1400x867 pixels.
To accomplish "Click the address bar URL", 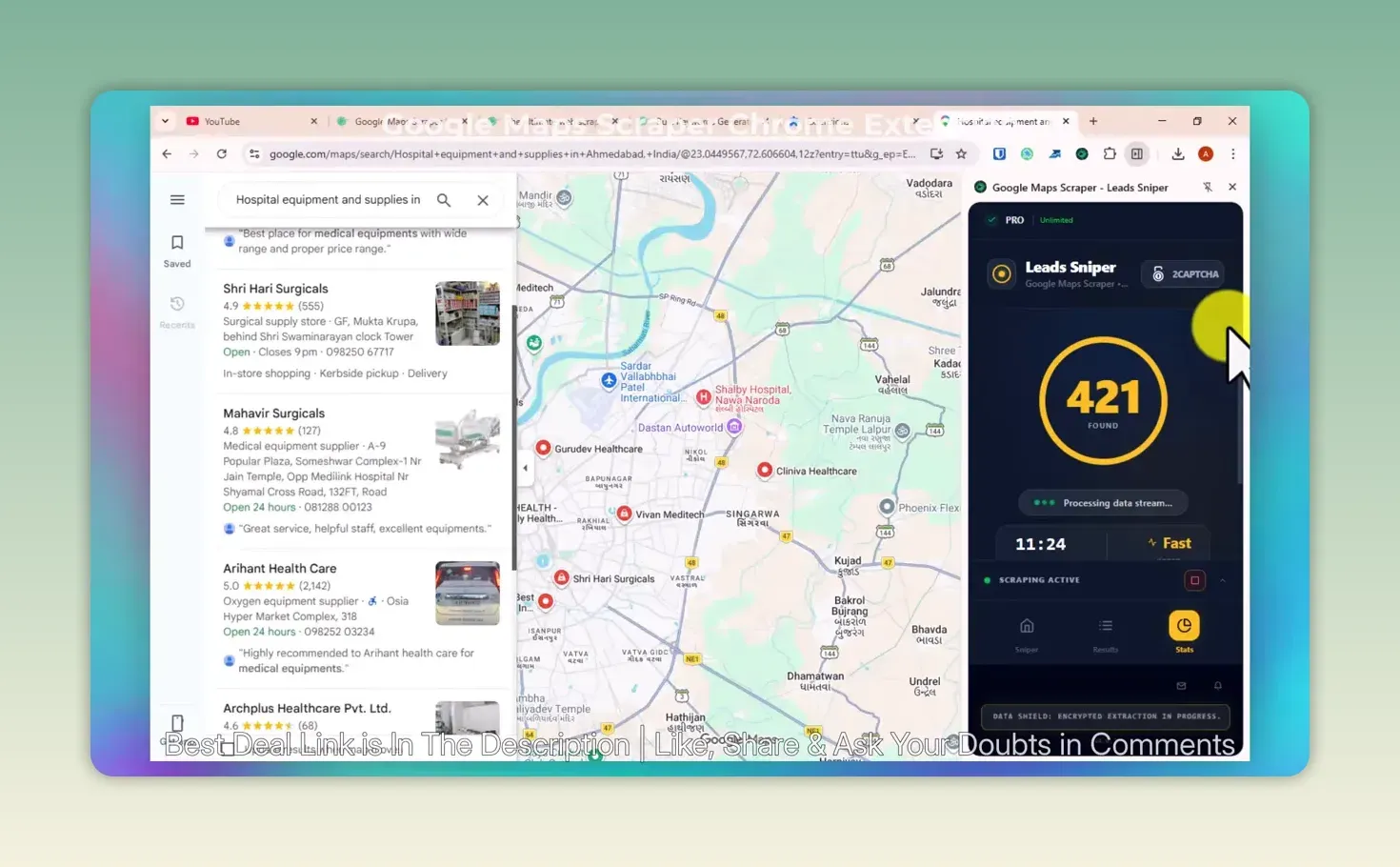I will [x=592, y=153].
